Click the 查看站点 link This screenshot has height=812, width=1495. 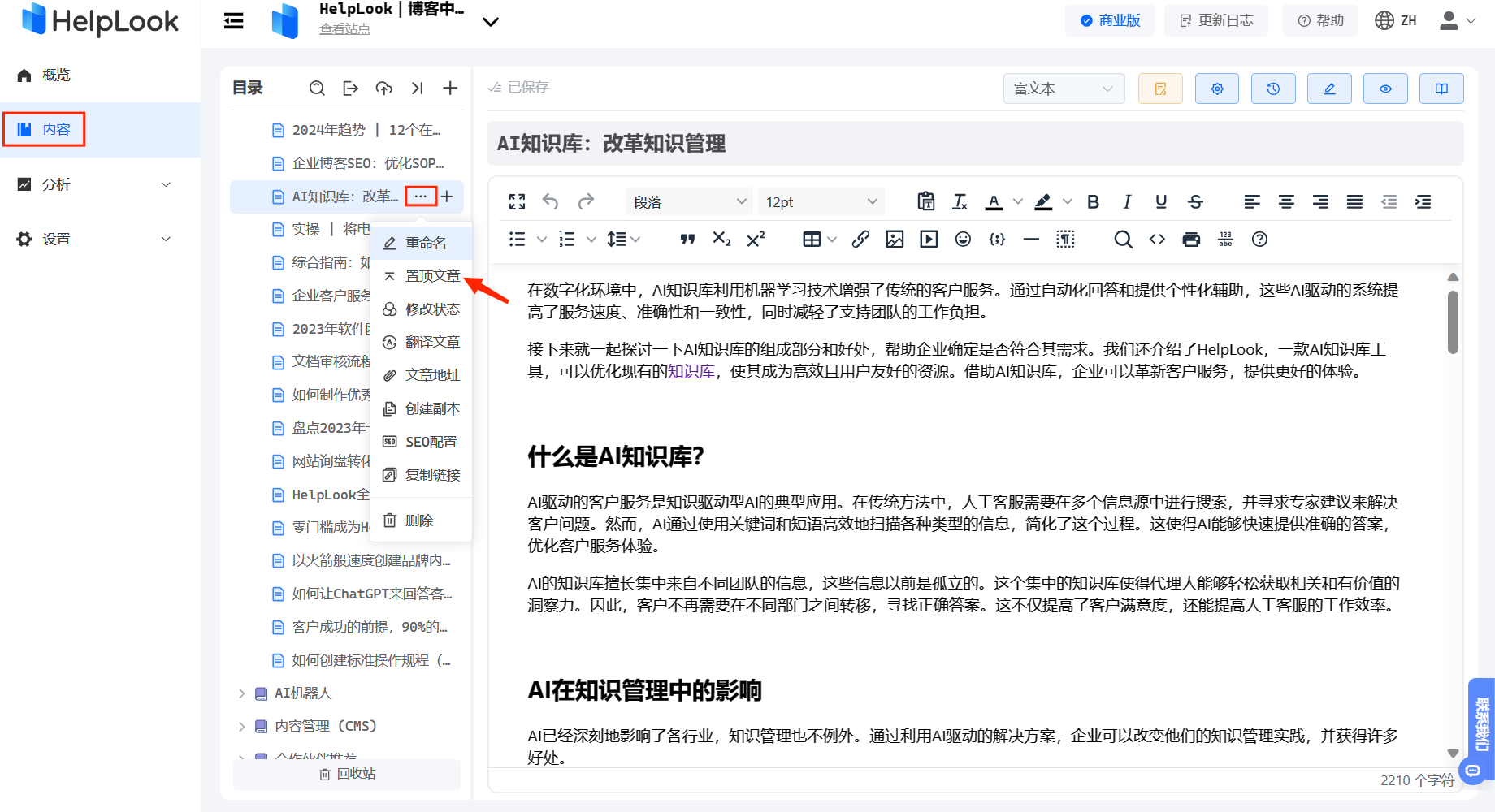tap(344, 29)
